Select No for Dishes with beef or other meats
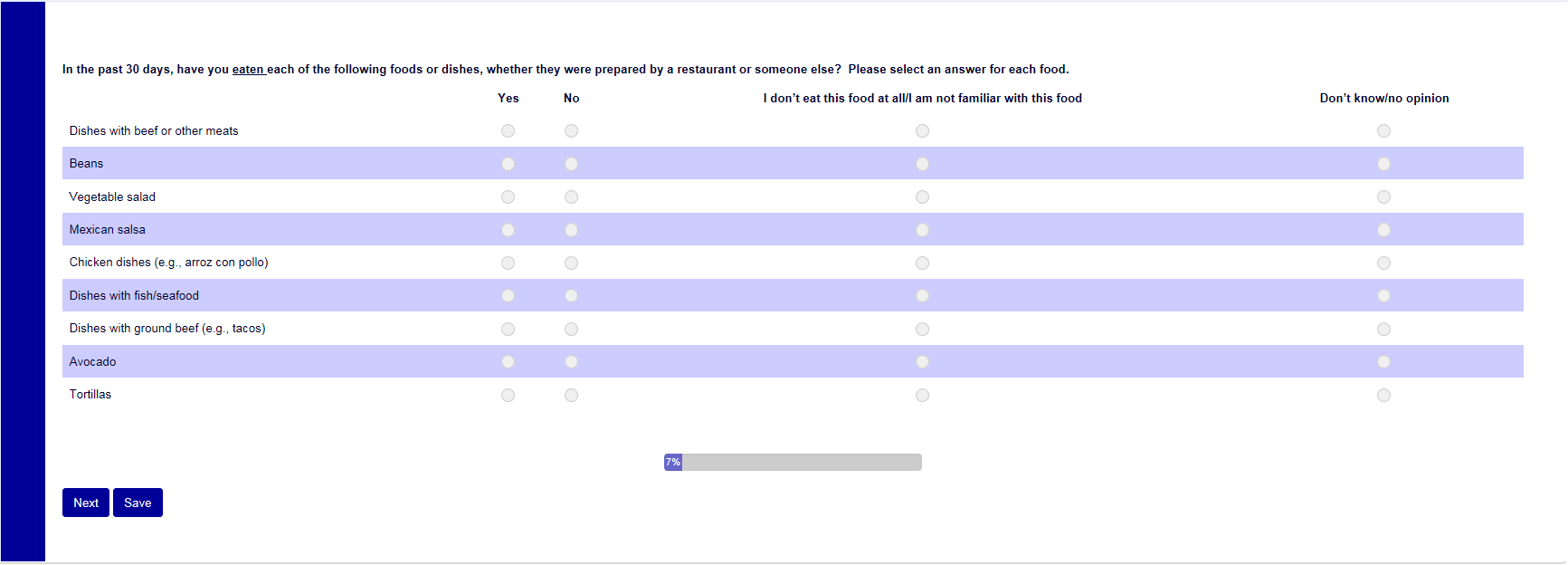This screenshot has width=1568, height=565. pos(571,131)
